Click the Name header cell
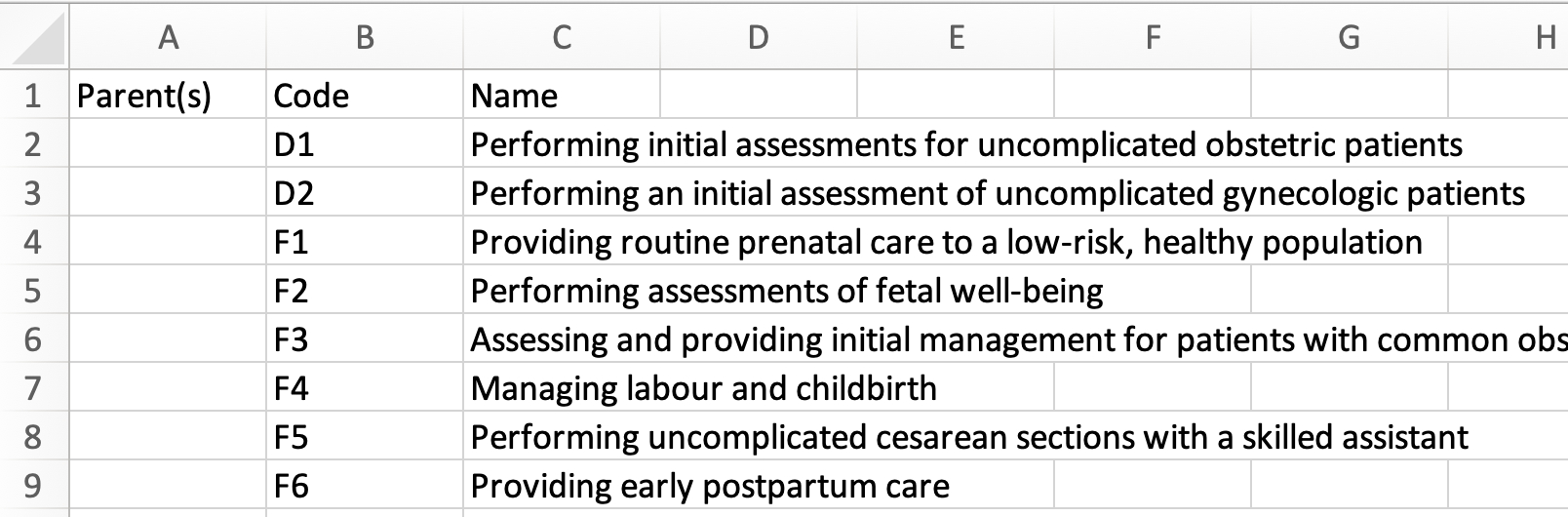 tap(562, 96)
